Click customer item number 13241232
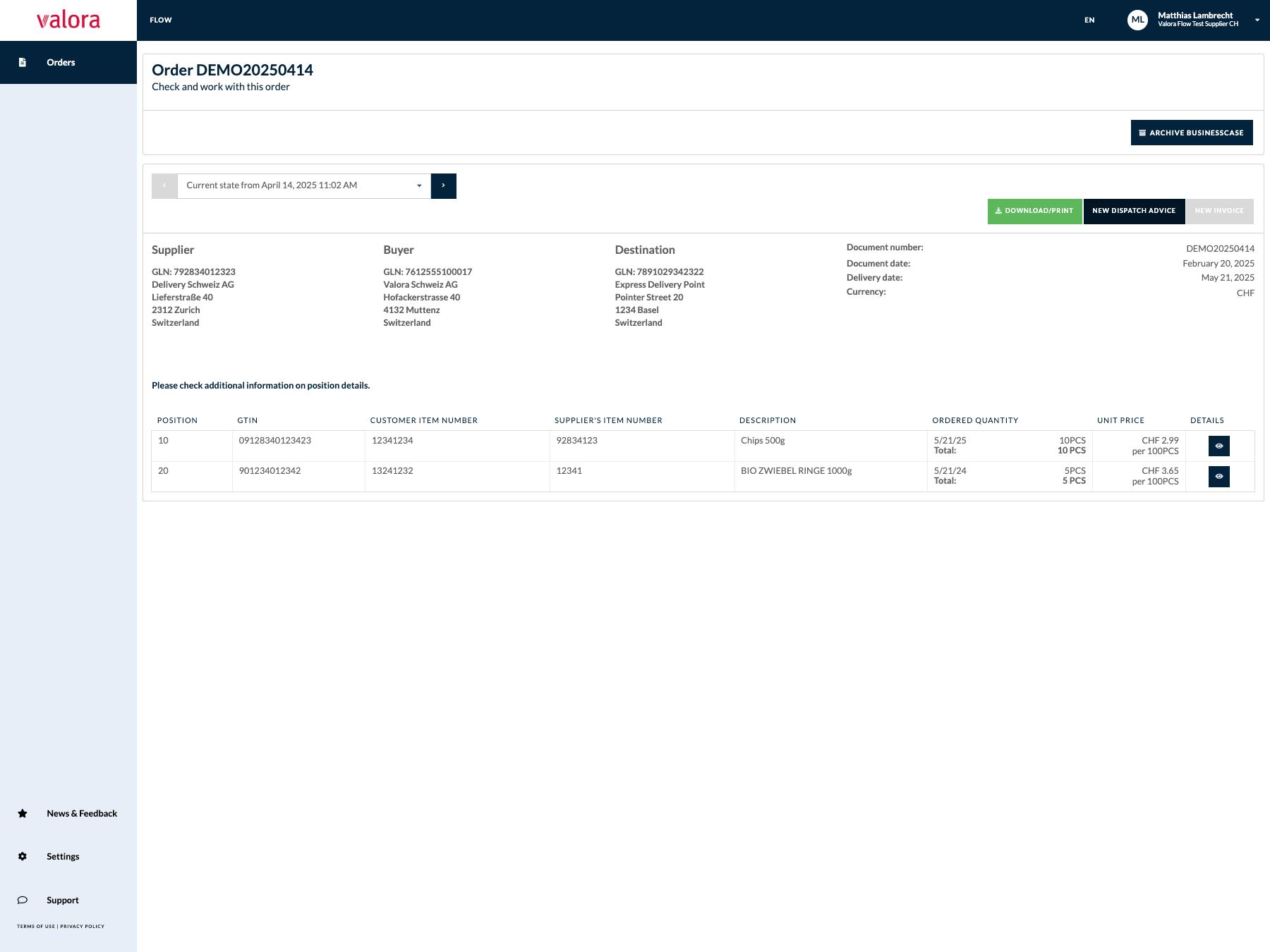Viewport: 1270px width, 952px height. click(x=392, y=471)
